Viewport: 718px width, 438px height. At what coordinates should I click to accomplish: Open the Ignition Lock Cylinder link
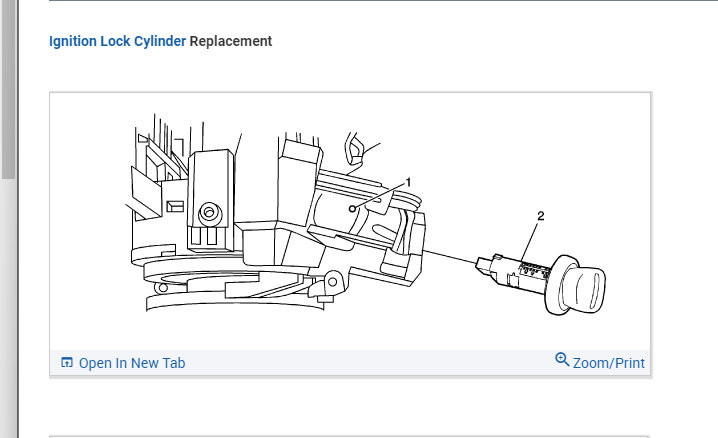click(x=117, y=41)
